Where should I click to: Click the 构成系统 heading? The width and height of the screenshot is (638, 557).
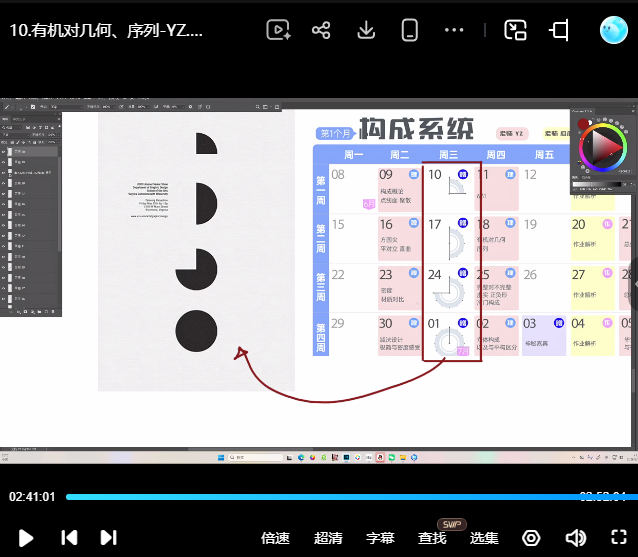click(x=417, y=129)
